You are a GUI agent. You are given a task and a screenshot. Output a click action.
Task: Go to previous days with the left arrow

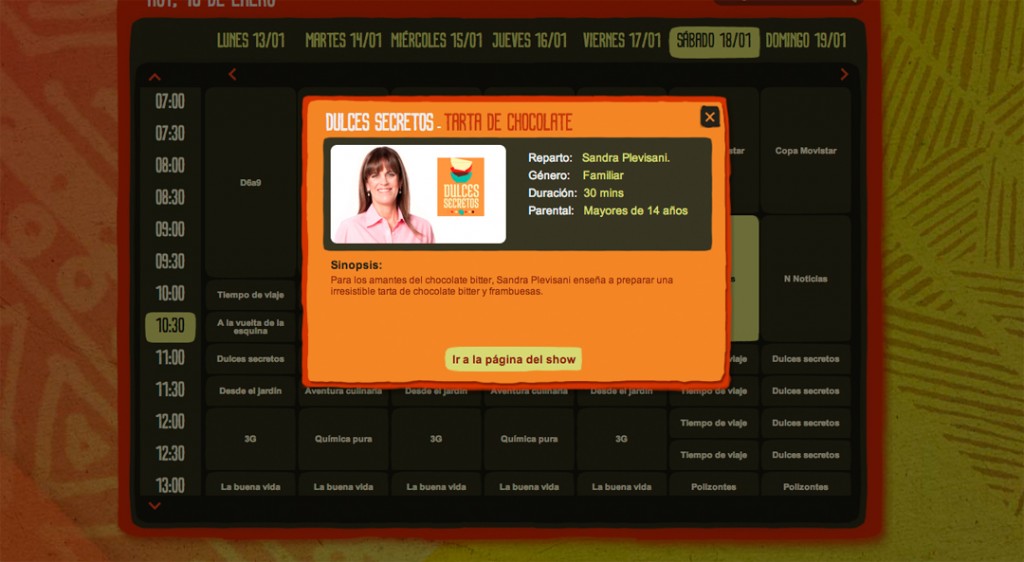click(x=232, y=74)
